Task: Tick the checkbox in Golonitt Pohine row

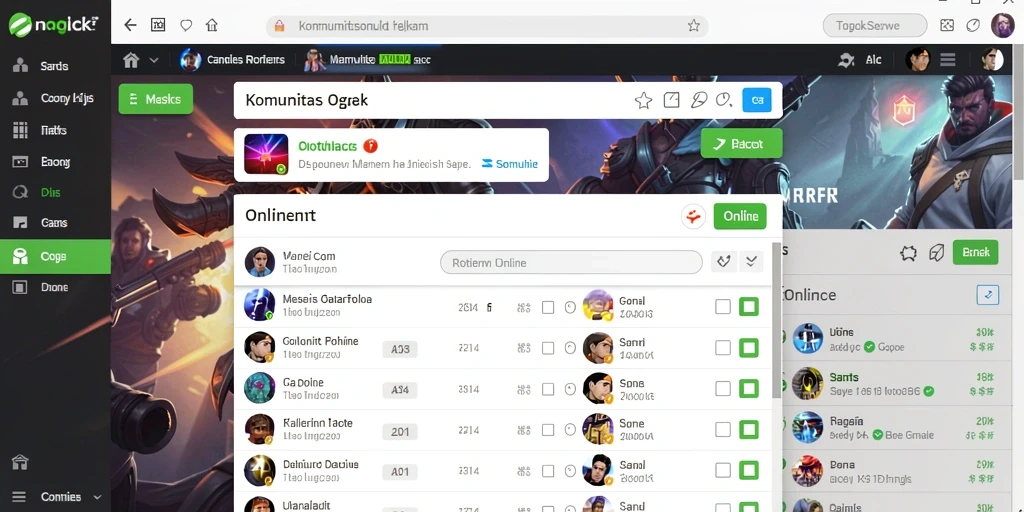Action: pos(548,348)
